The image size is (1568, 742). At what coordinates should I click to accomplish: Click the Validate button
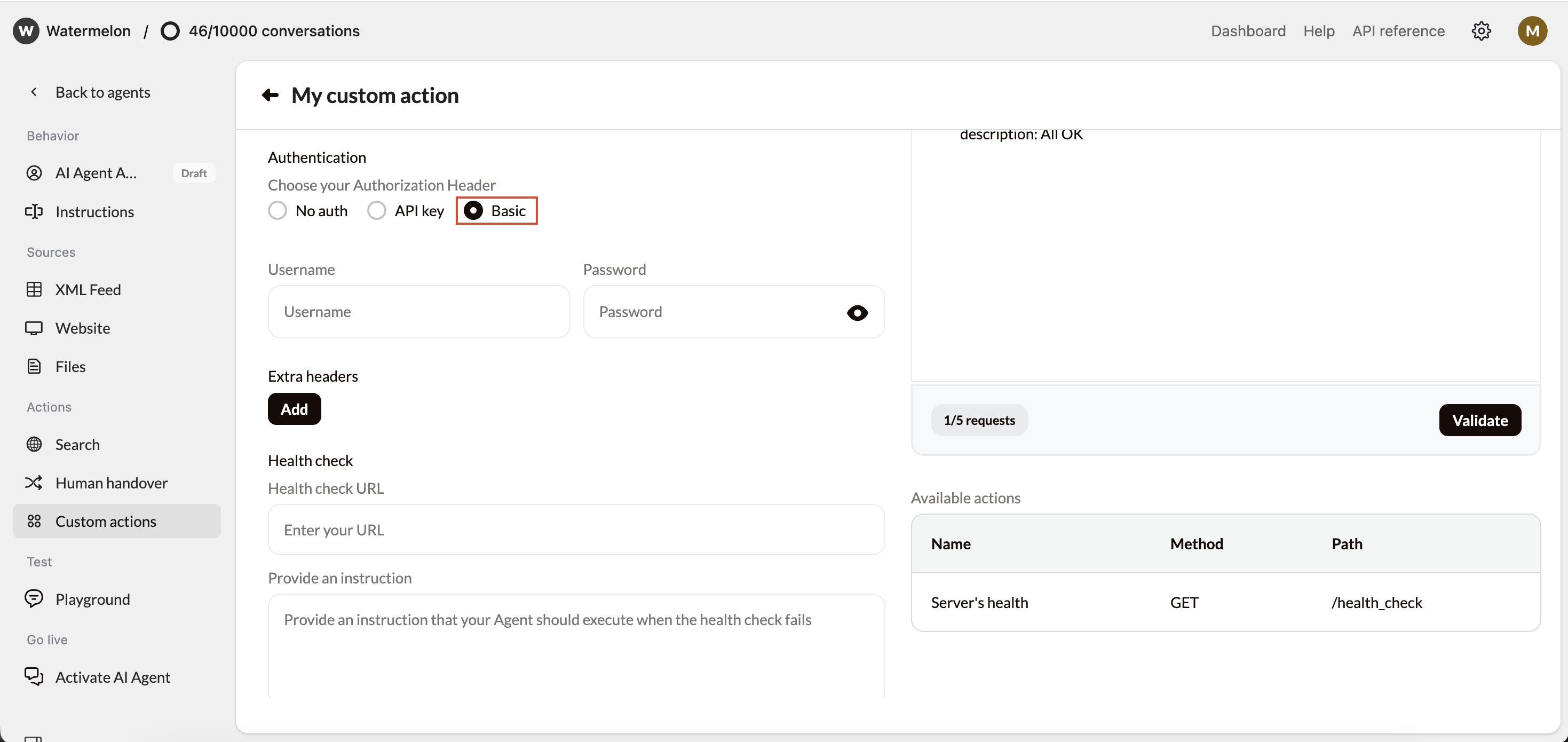(x=1480, y=420)
